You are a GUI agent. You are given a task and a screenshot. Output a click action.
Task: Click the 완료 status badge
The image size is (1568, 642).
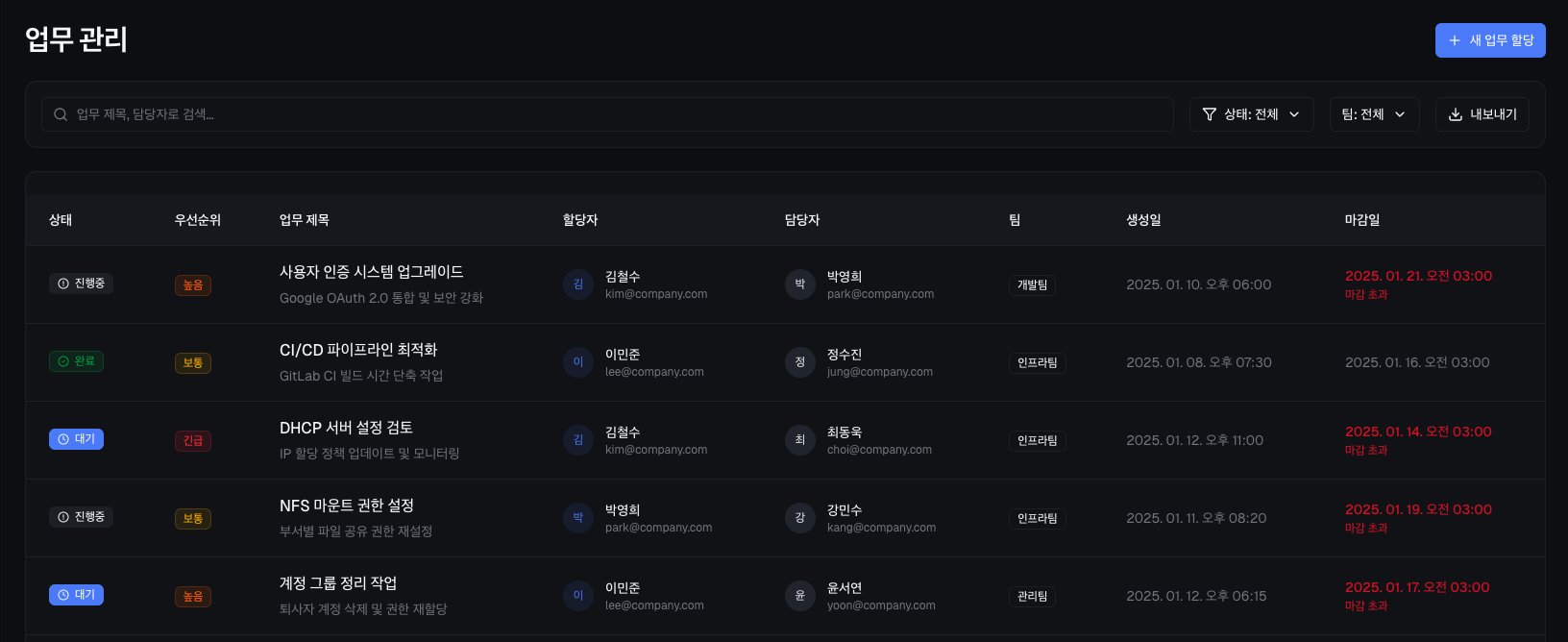77,361
